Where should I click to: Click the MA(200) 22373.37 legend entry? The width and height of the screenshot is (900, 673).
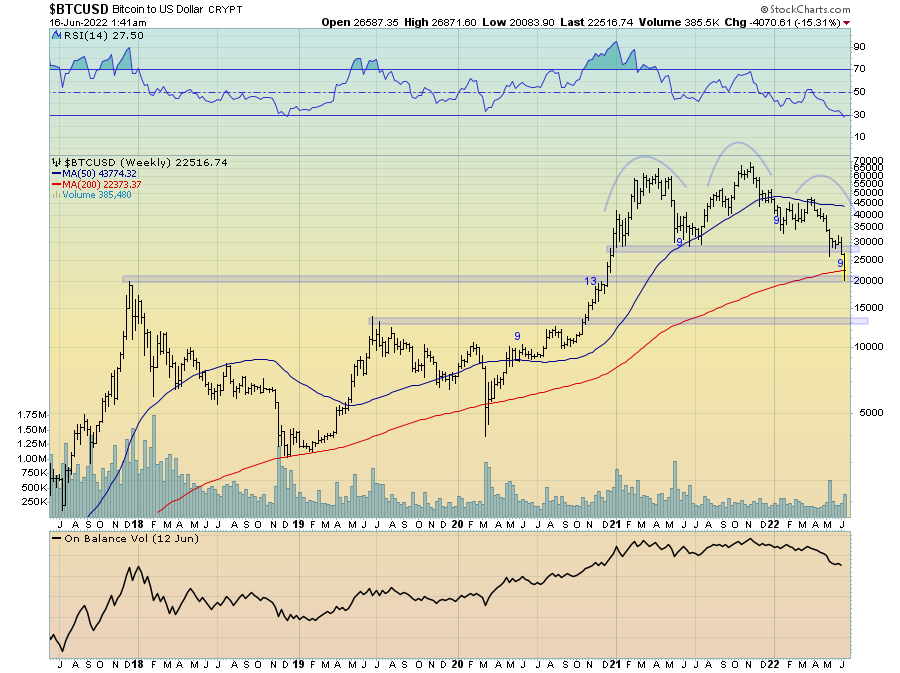pyautogui.click(x=102, y=185)
